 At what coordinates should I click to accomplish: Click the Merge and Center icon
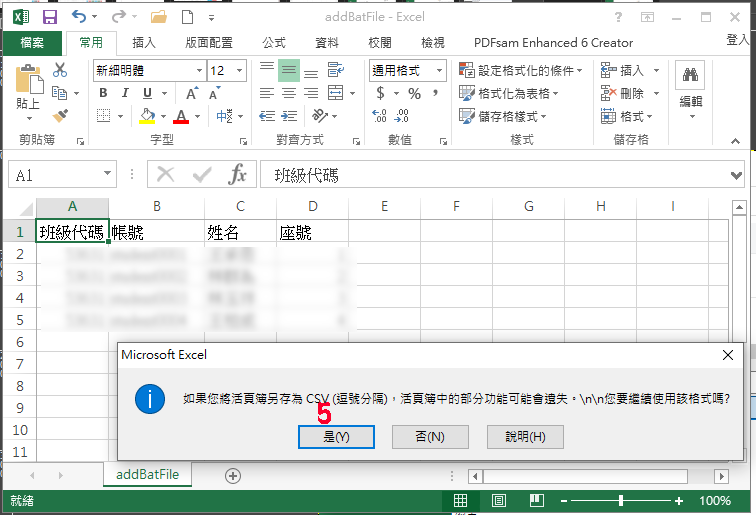pyautogui.click(x=336, y=93)
